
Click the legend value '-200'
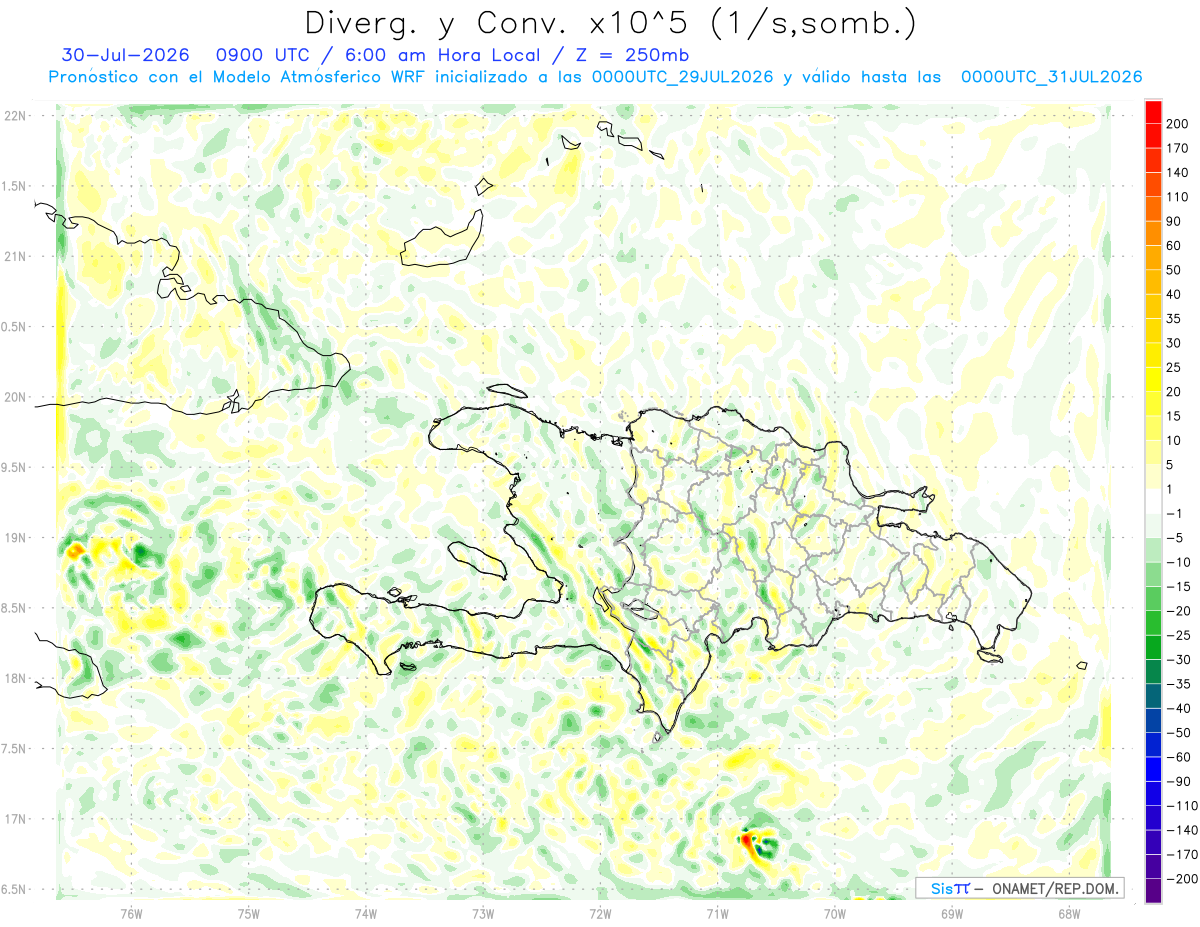(1182, 880)
